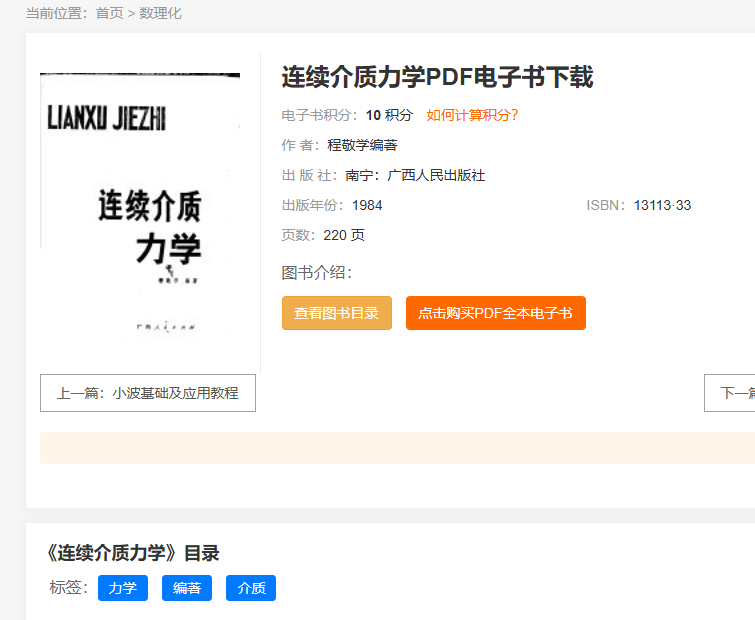Go to the 下一篇 next article button
This screenshot has height=620, width=755.
click(732, 393)
